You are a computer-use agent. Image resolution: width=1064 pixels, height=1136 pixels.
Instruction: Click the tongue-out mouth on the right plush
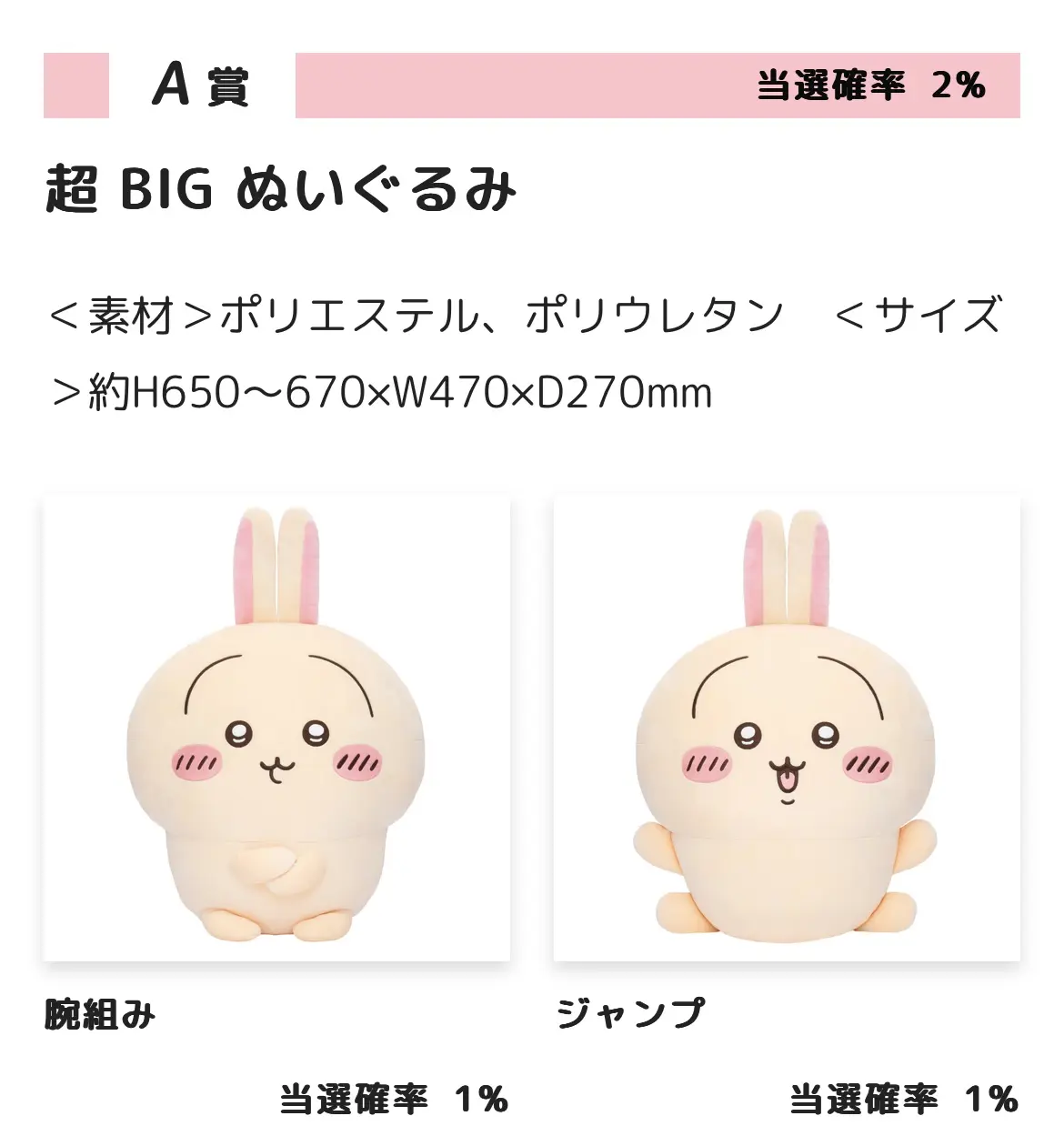coord(785,776)
